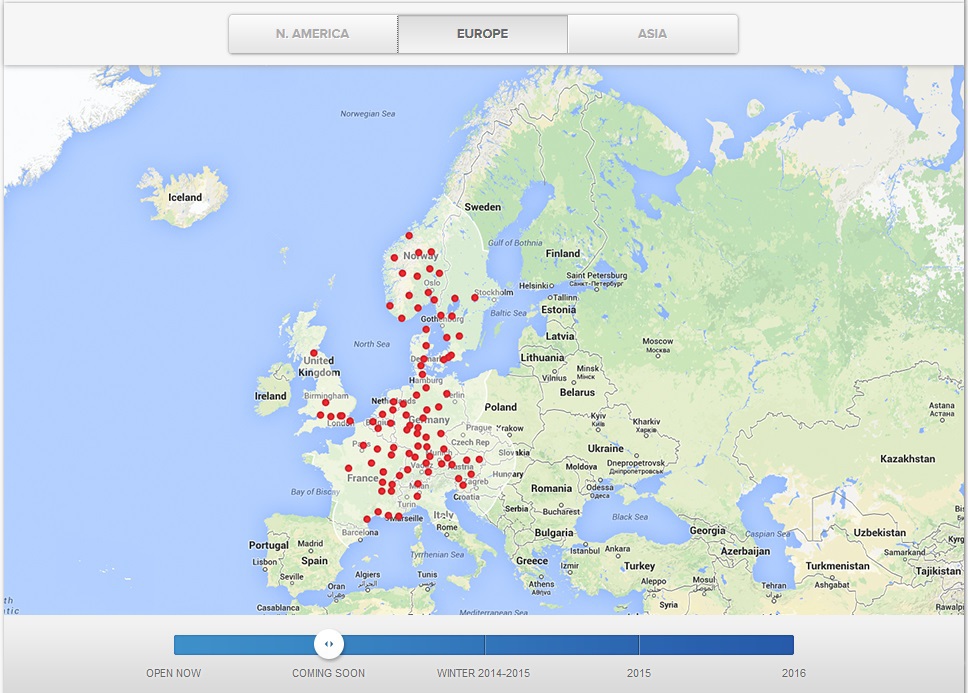Click the Turkmenistan country label
968x693 pixels.
(x=838, y=566)
